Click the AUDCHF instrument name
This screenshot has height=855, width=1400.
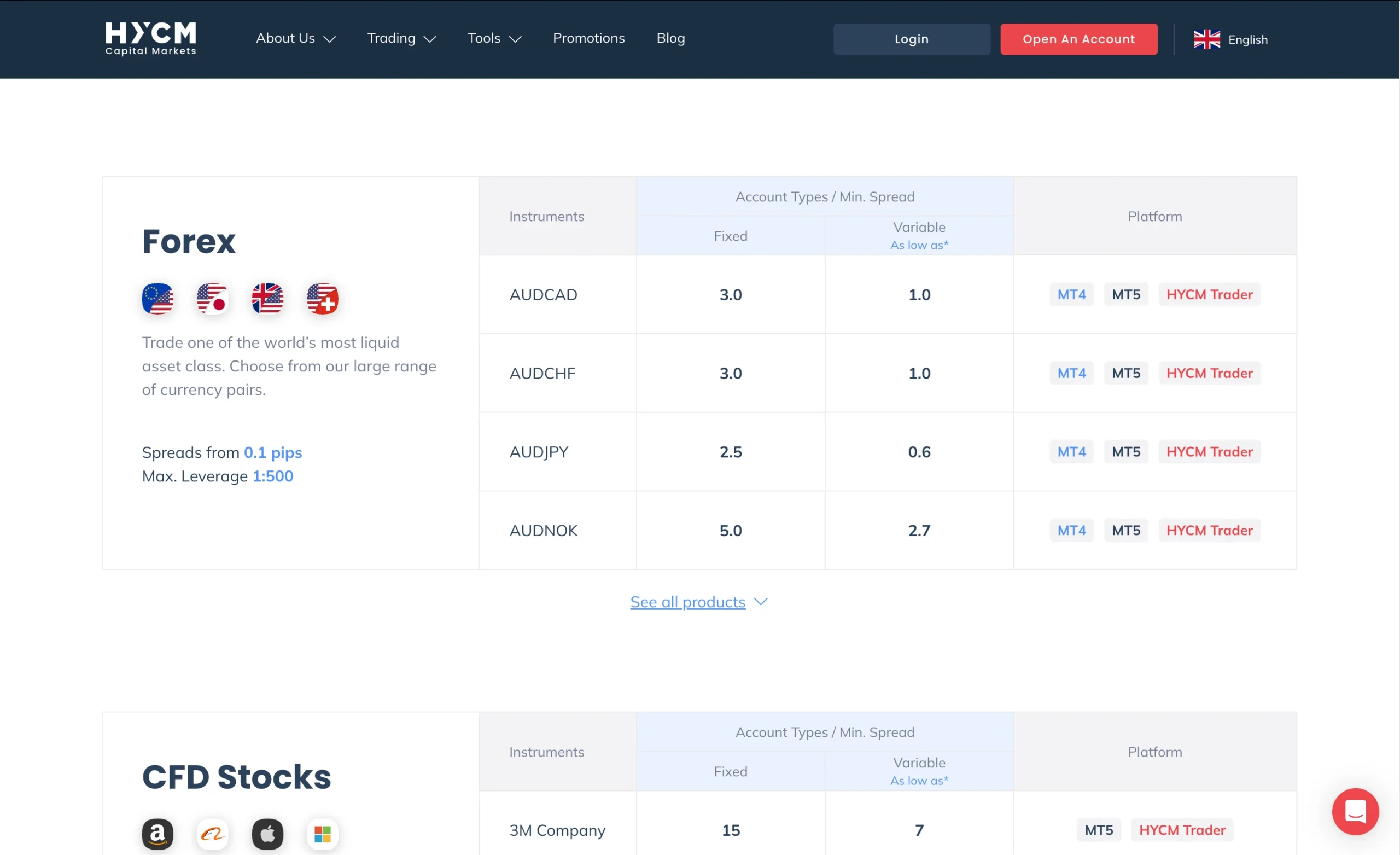542,373
